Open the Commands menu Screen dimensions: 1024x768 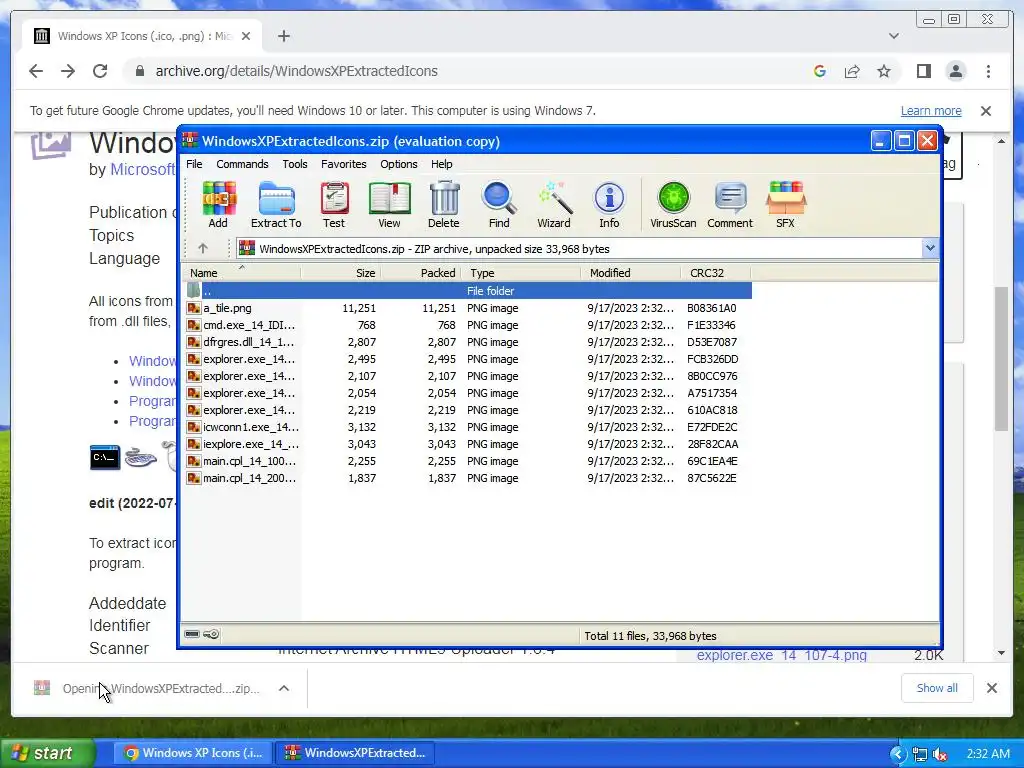[242, 164]
